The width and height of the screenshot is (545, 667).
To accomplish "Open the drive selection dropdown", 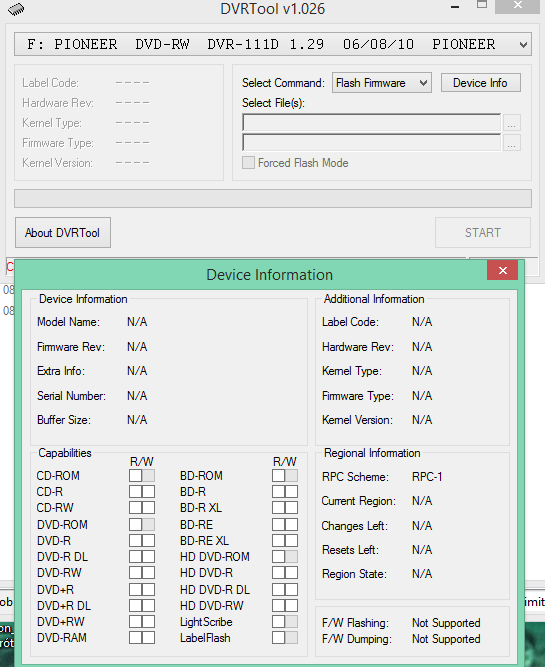I will click(273, 44).
